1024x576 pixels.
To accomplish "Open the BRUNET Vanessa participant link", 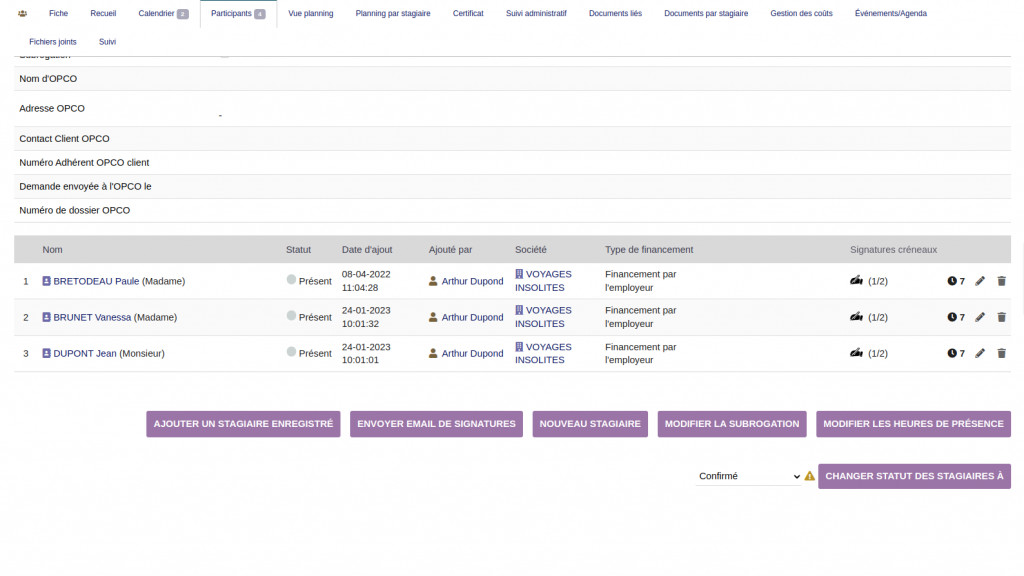I will (92, 317).
